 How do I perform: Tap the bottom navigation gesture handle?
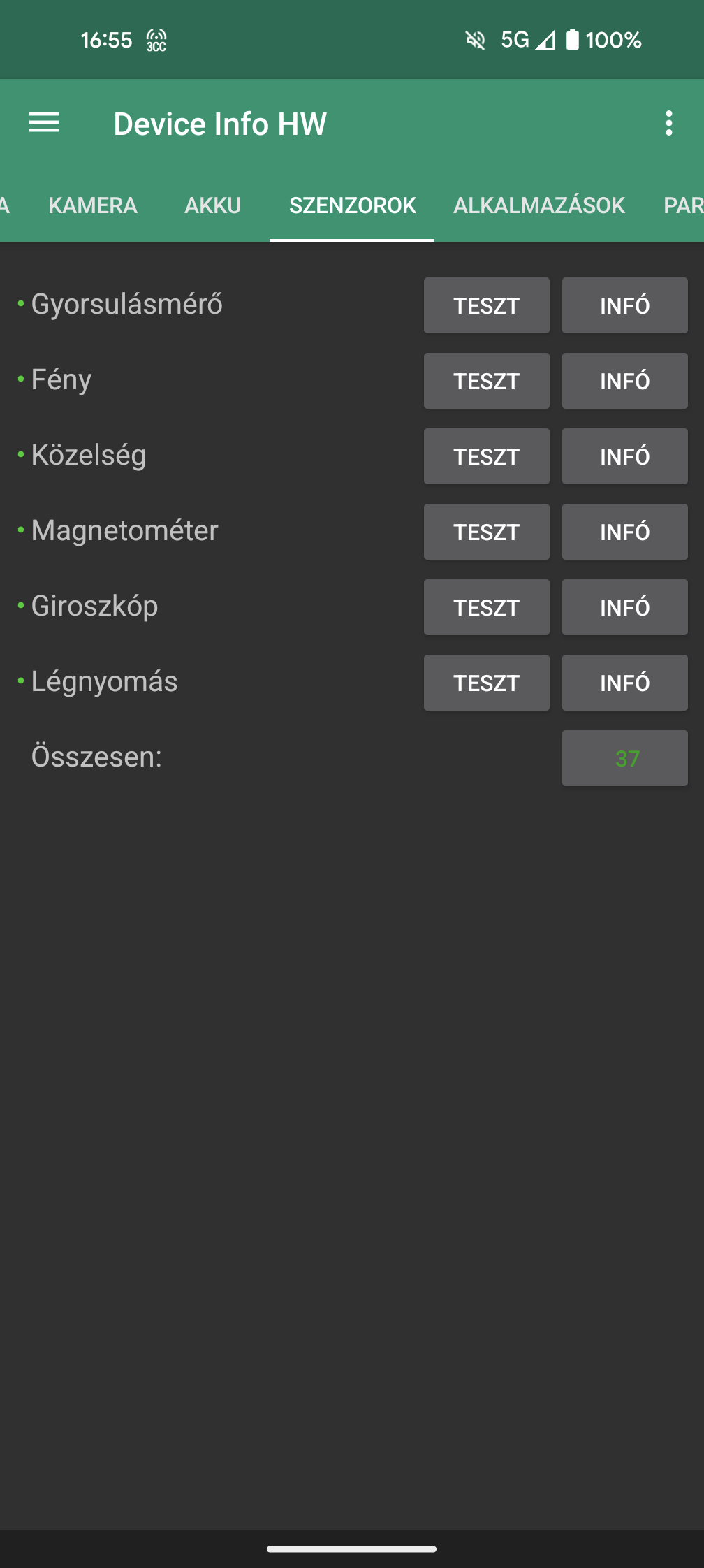(352, 1549)
